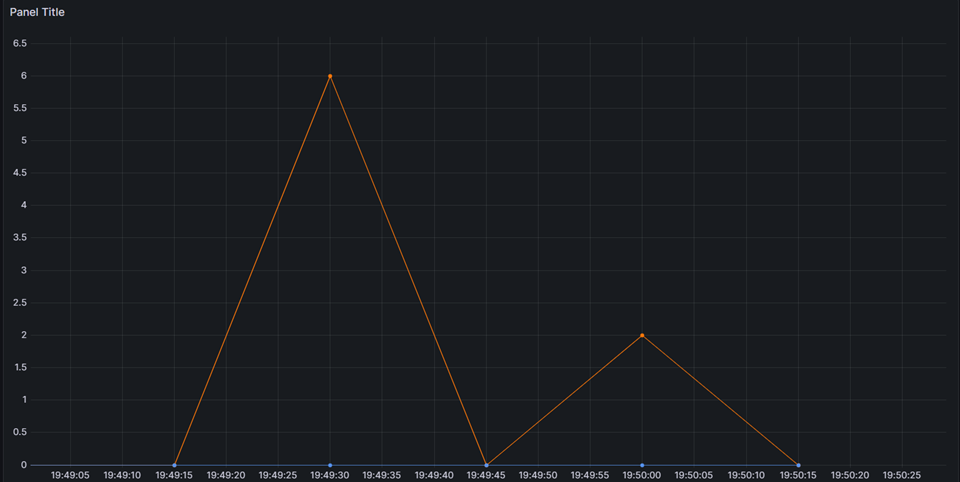Click the 19:50:10 time axis label
This screenshot has height=482, width=960.
pos(746,475)
